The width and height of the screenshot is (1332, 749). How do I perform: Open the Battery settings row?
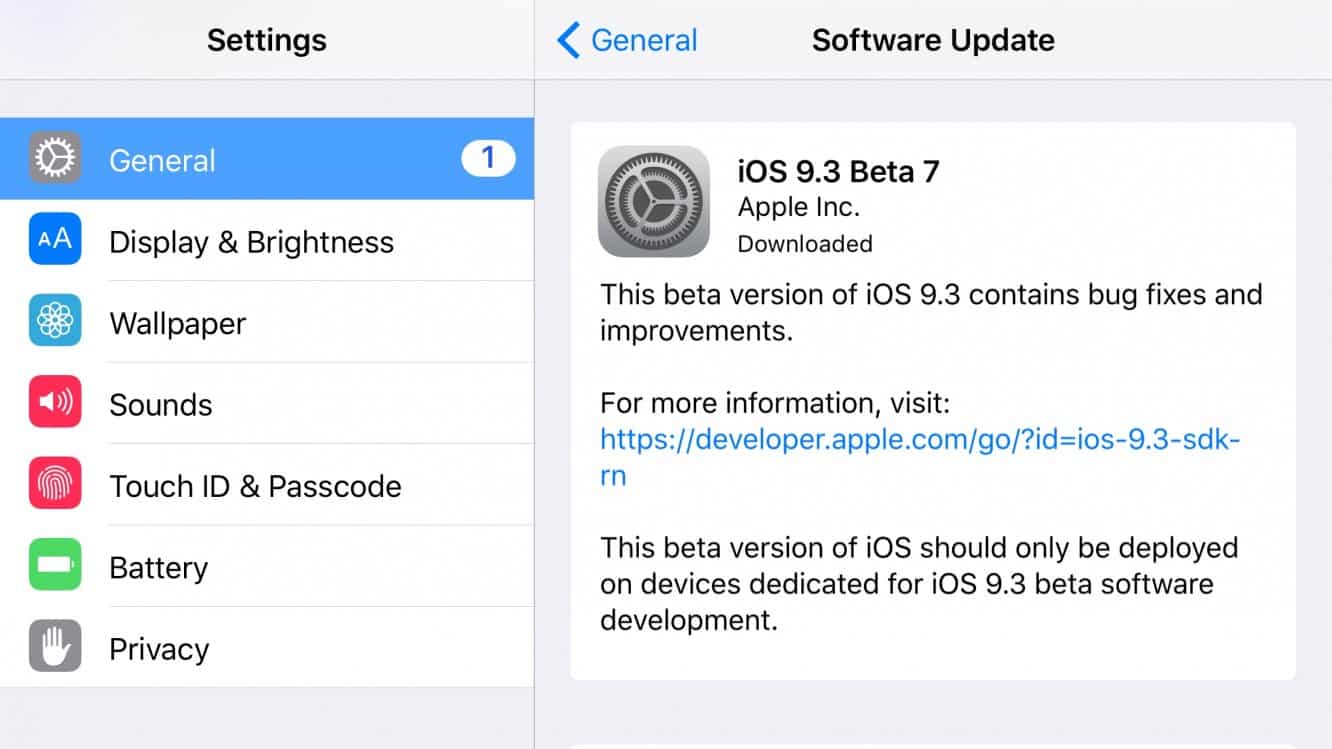click(x=158, y=568)
